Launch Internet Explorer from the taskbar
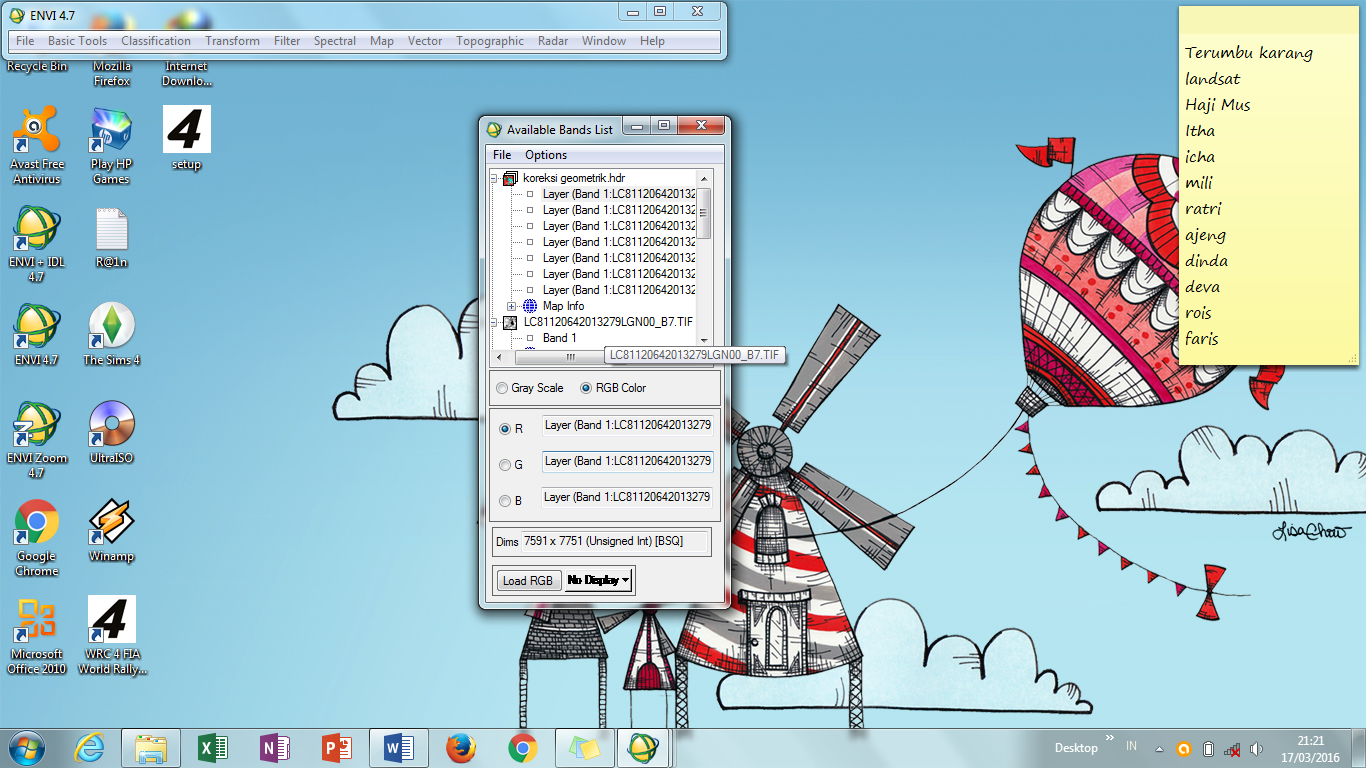Screen dimensions: 1366x768 (90, 748)
